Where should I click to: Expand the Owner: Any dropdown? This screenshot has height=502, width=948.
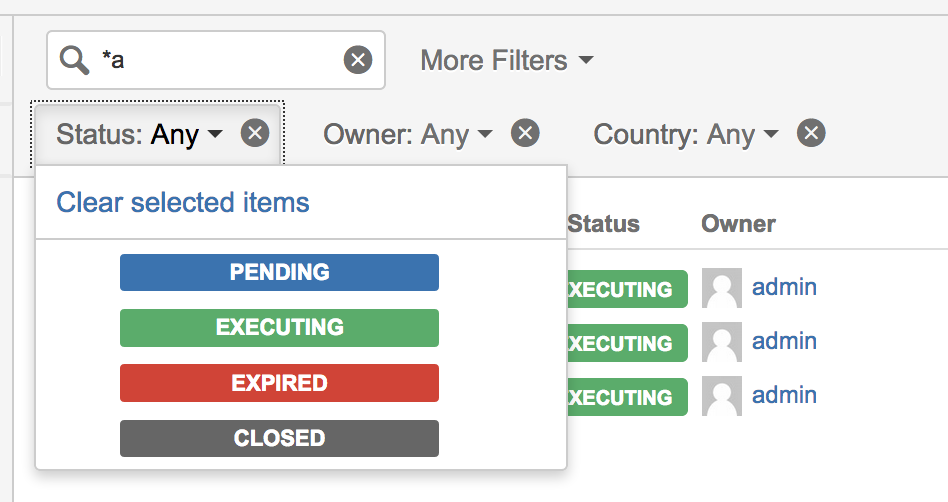[x=408, y=134]
